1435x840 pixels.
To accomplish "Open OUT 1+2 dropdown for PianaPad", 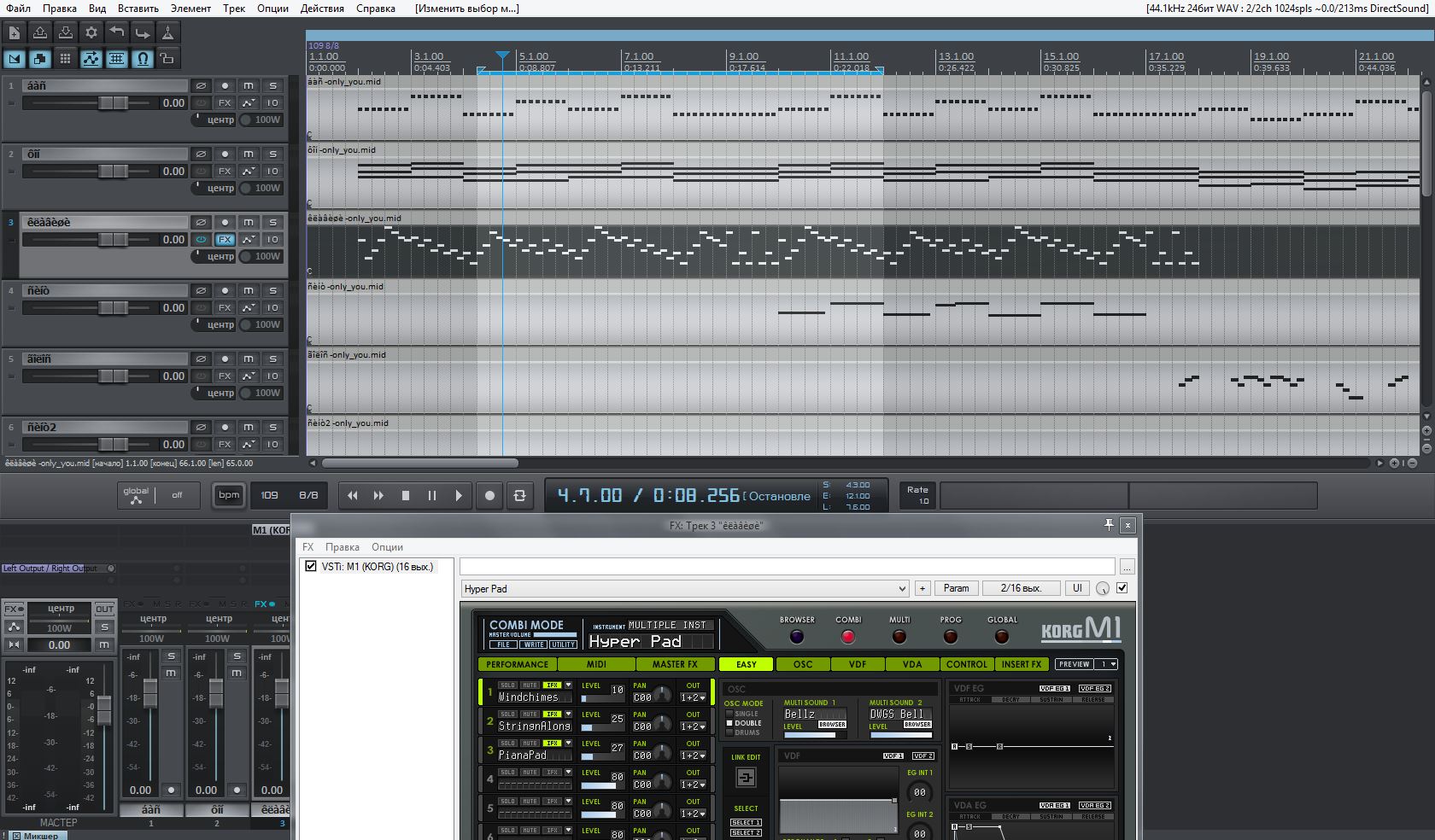I will 693,755.
